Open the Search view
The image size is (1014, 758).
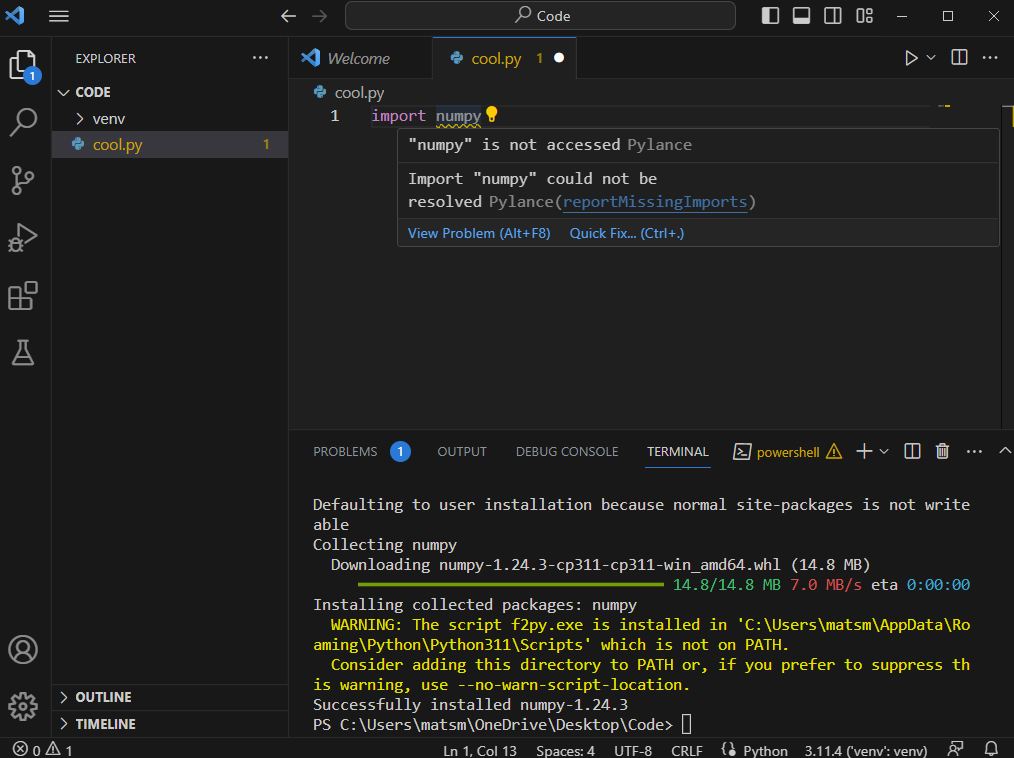23,122
